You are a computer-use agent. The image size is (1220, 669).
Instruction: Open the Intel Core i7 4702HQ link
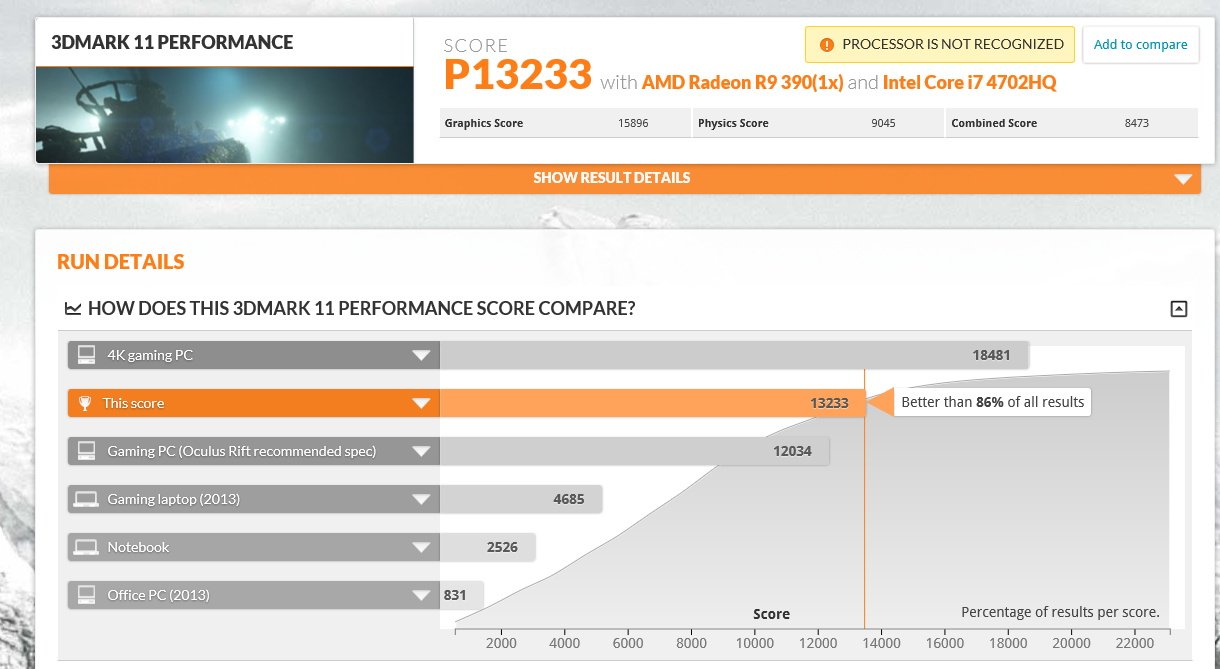(969, 82)
